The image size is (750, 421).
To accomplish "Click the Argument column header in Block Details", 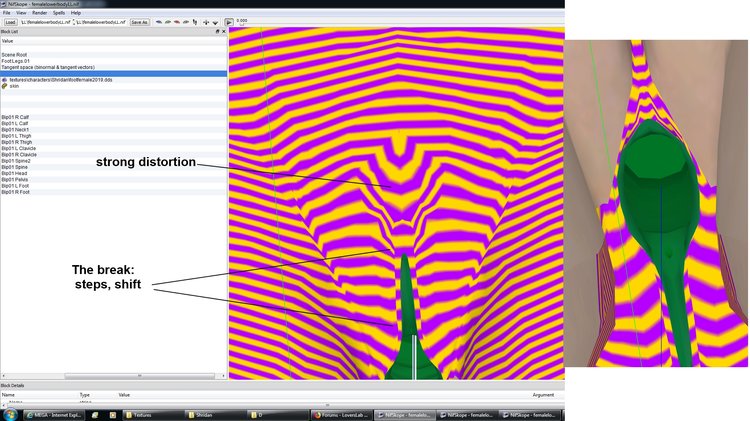I will (x=543, y=395).
